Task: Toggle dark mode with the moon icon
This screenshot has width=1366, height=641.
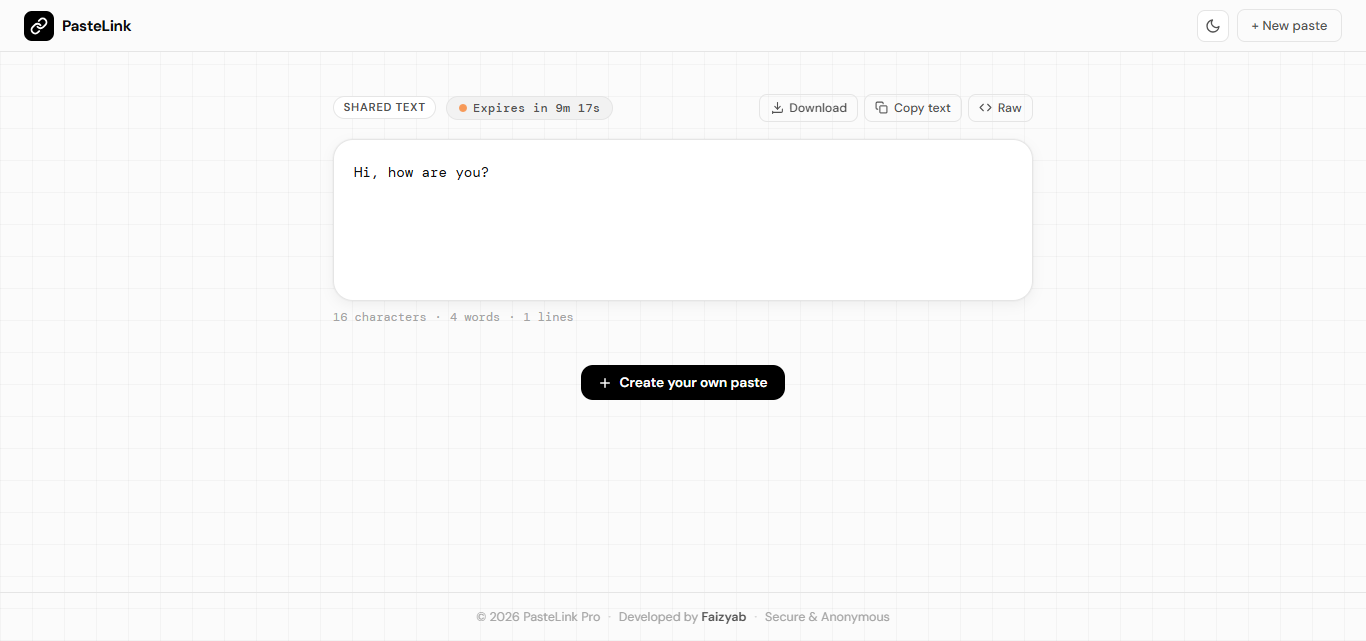Action: tap(1213, 26)
